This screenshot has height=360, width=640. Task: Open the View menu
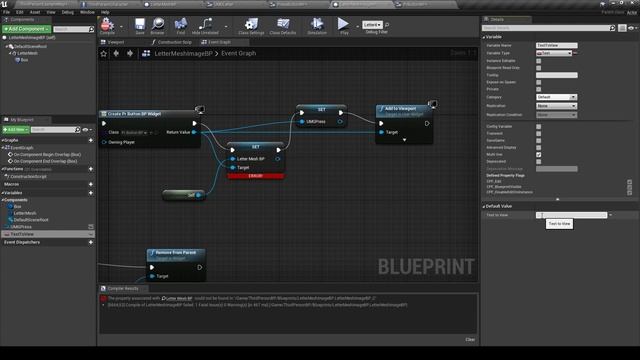pos(51,12)
